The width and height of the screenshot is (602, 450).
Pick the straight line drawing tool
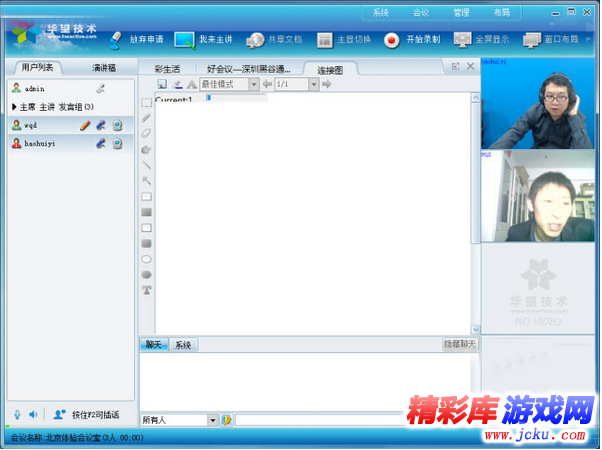147,165
